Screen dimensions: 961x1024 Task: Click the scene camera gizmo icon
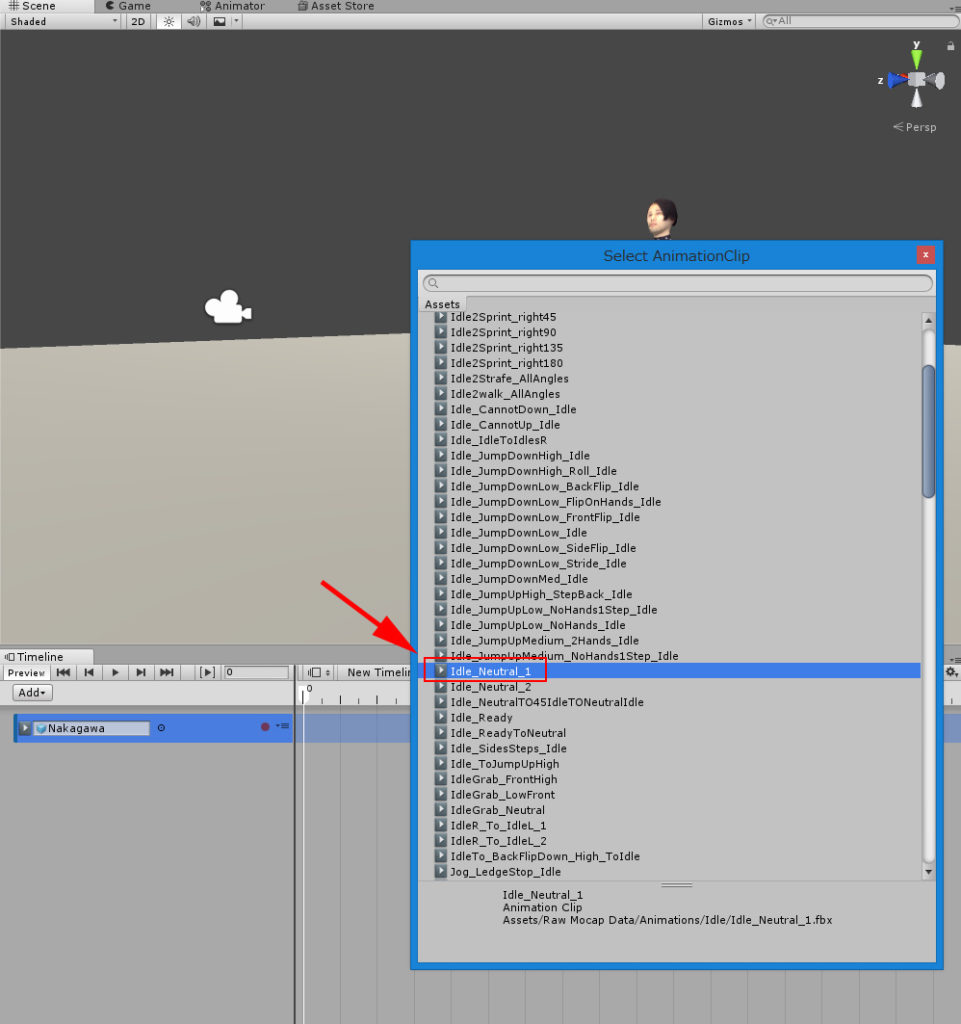click(x=227, y=309)
